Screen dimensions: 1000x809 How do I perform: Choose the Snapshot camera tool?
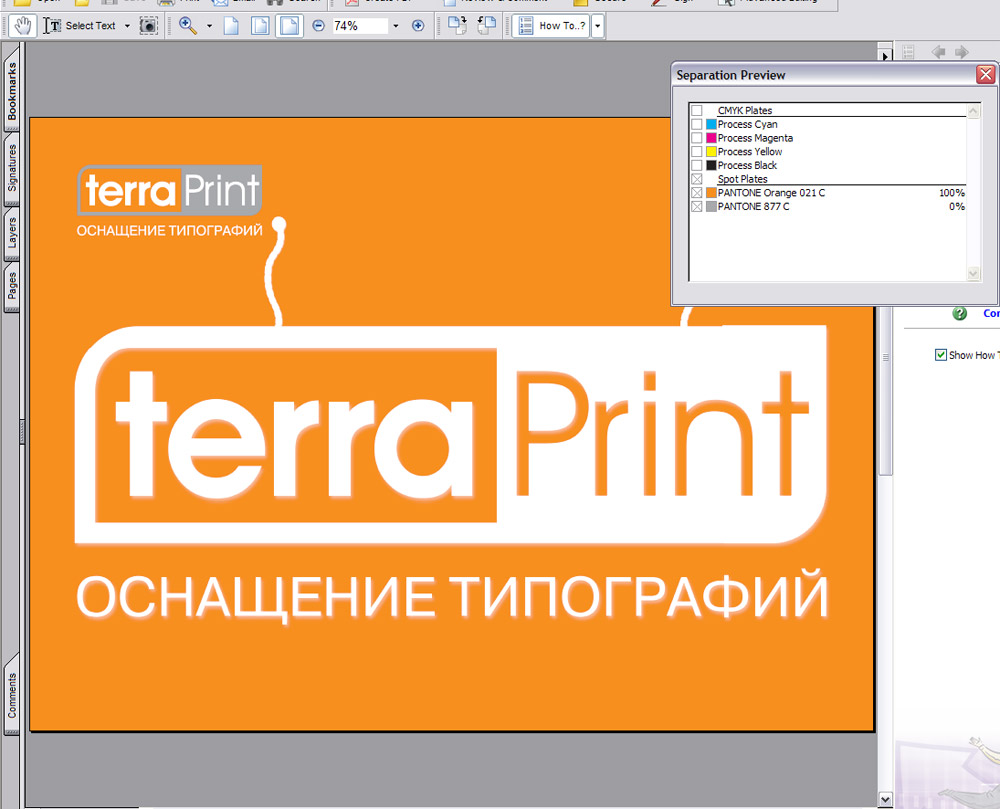tap(149, 26)
